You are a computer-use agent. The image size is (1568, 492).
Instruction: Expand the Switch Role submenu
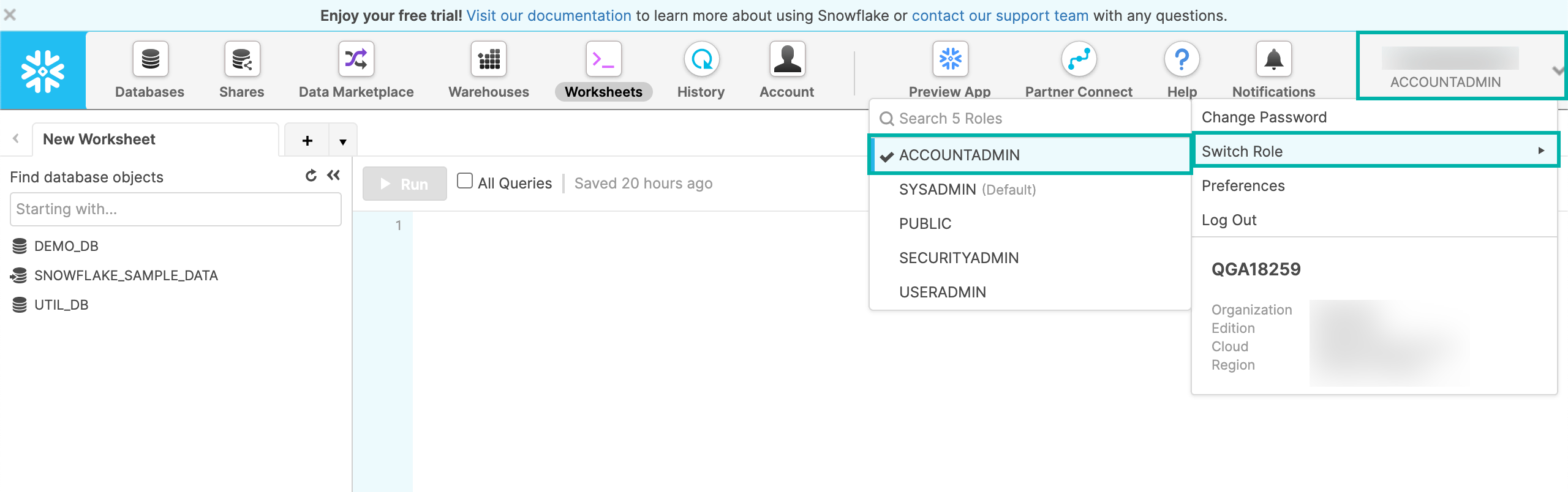tap(1375, 151)
